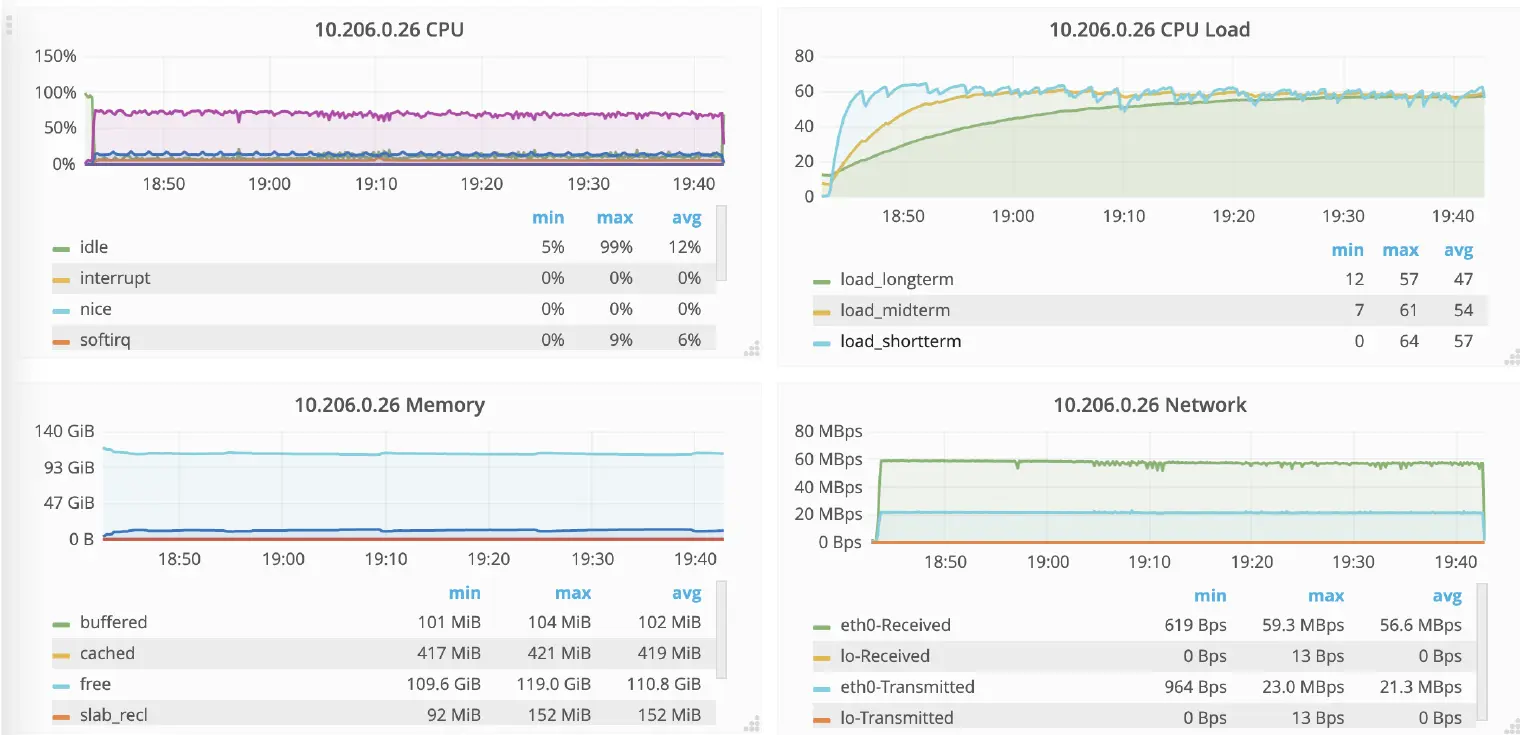
Task: Open color picker for the nice series
Action: point(61,310)
